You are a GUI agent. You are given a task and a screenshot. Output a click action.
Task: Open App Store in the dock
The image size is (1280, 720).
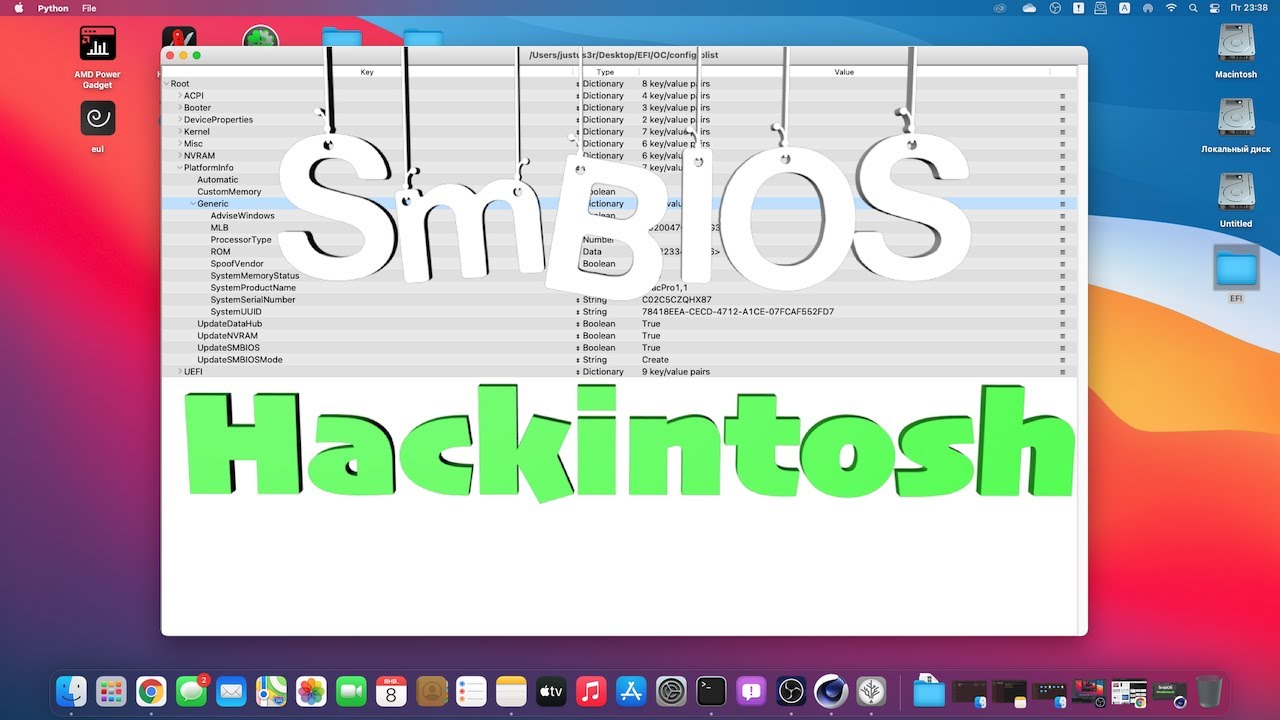click(631, 691)
